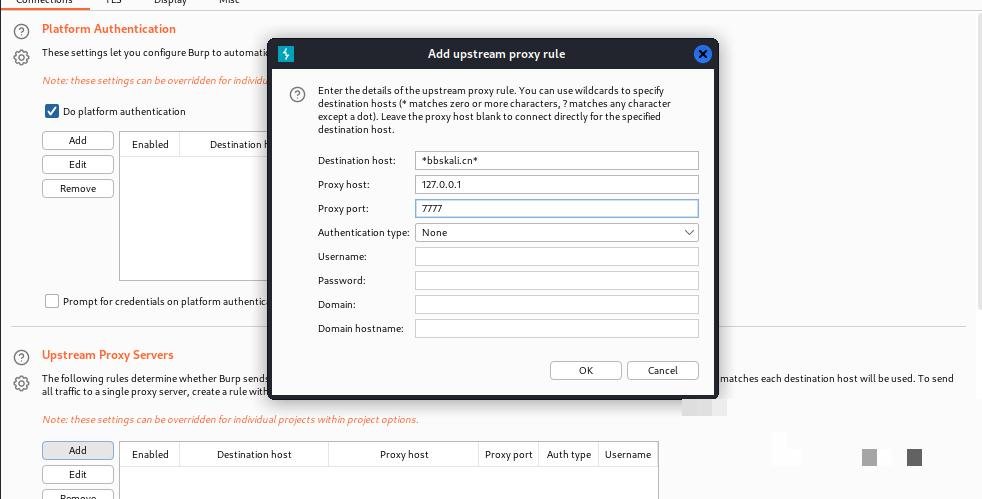Click the Auth type column header
Screen dimensions: 982x499
[569, 455]
